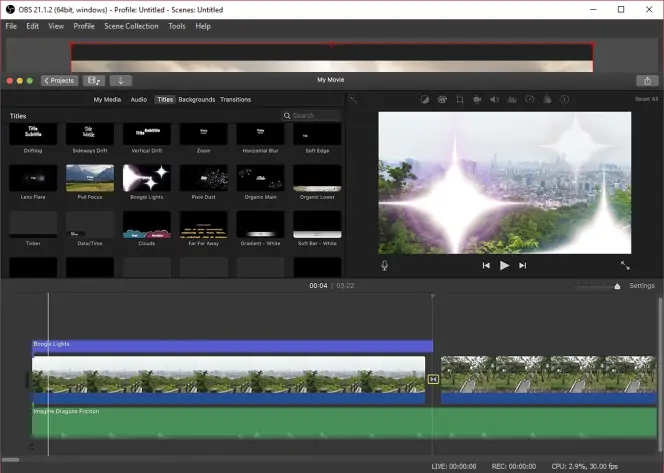Click the voiceover microphone icon
The height and width of the screenshot is (473, 664).
[x=385, y=266]
